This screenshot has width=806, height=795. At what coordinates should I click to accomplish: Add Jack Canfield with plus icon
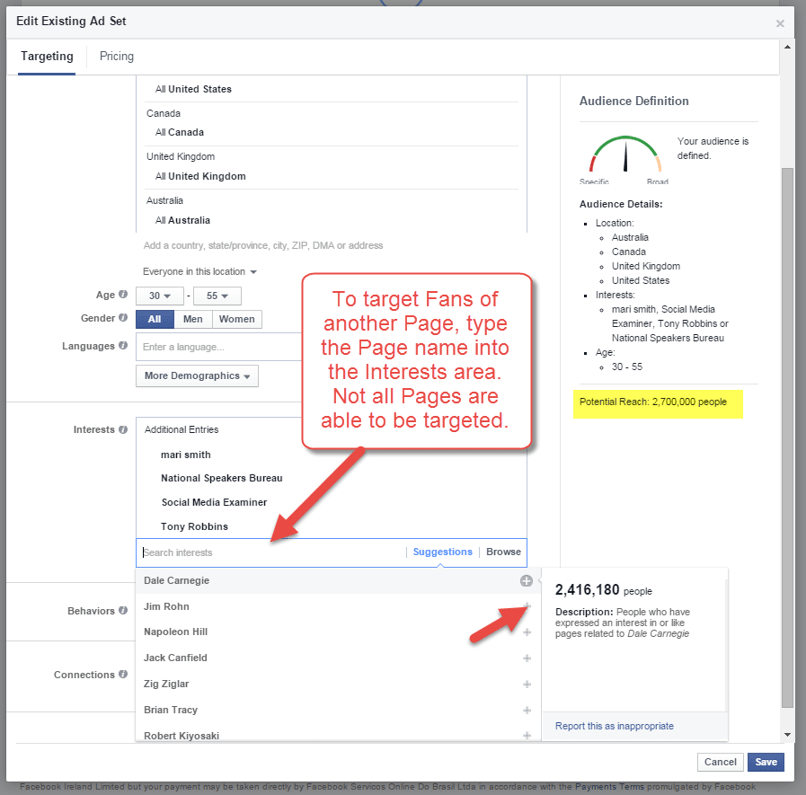pyautogui.click(x=527, y=658)
